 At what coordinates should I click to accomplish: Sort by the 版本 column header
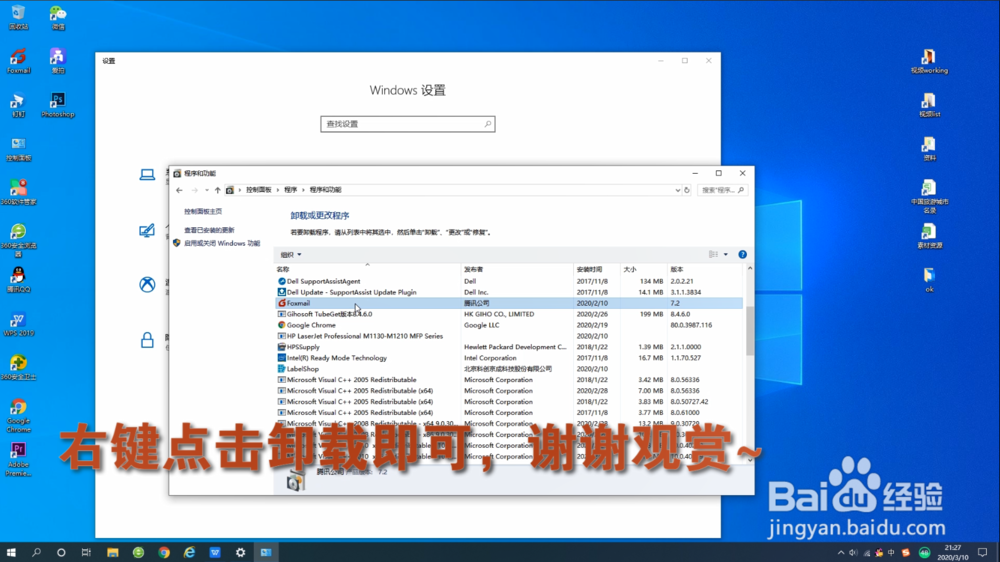click(x=705, y=269)
